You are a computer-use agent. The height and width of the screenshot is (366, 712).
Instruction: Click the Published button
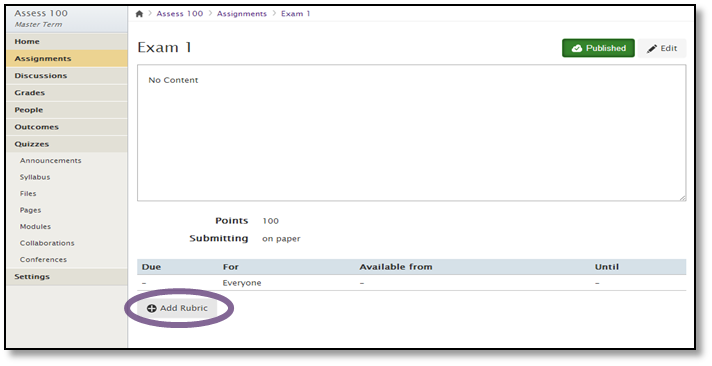click(598, 48)
